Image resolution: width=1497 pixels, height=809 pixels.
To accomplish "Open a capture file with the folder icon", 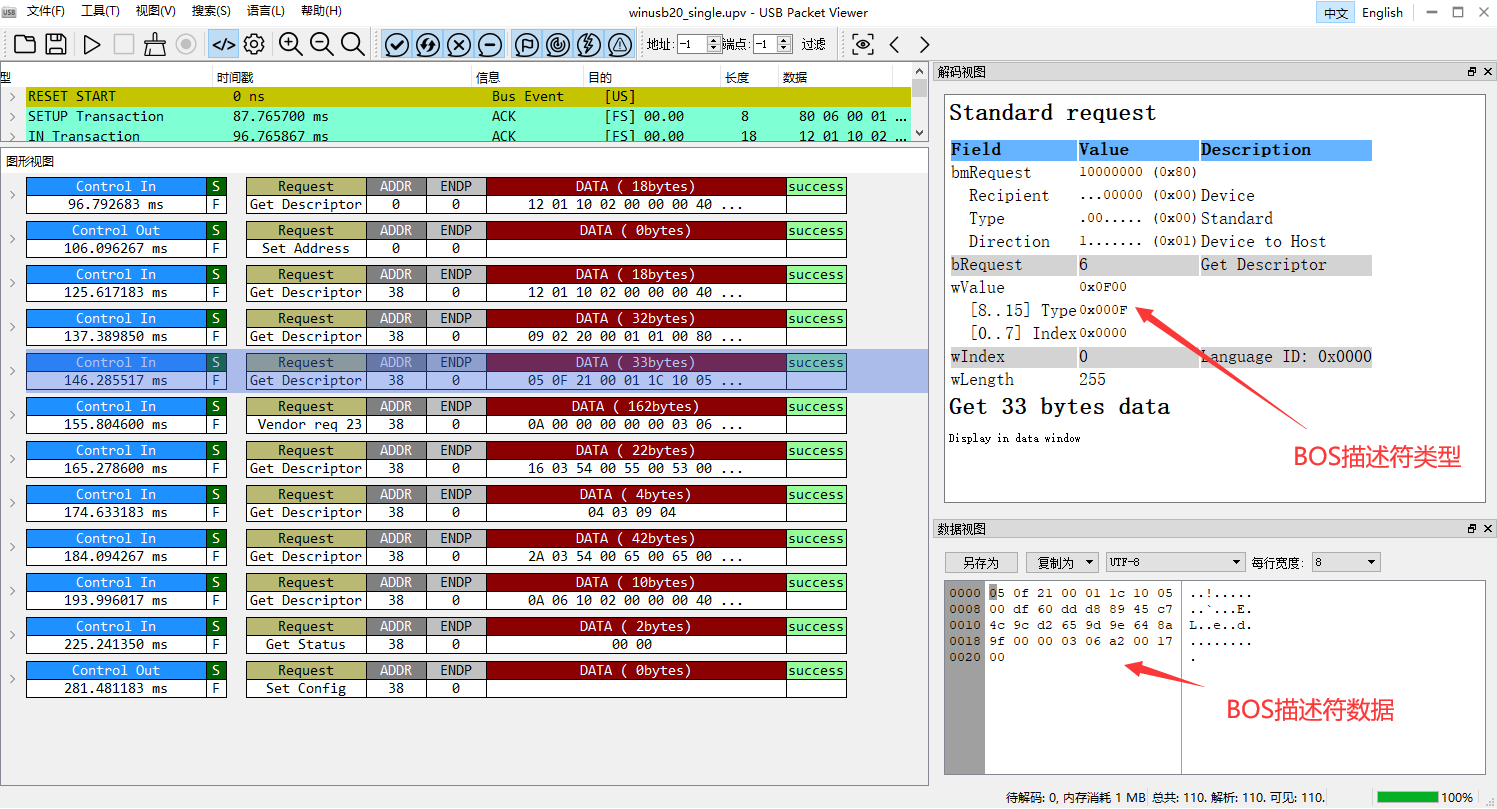I will pyautogui.click(x=24, y=44).
